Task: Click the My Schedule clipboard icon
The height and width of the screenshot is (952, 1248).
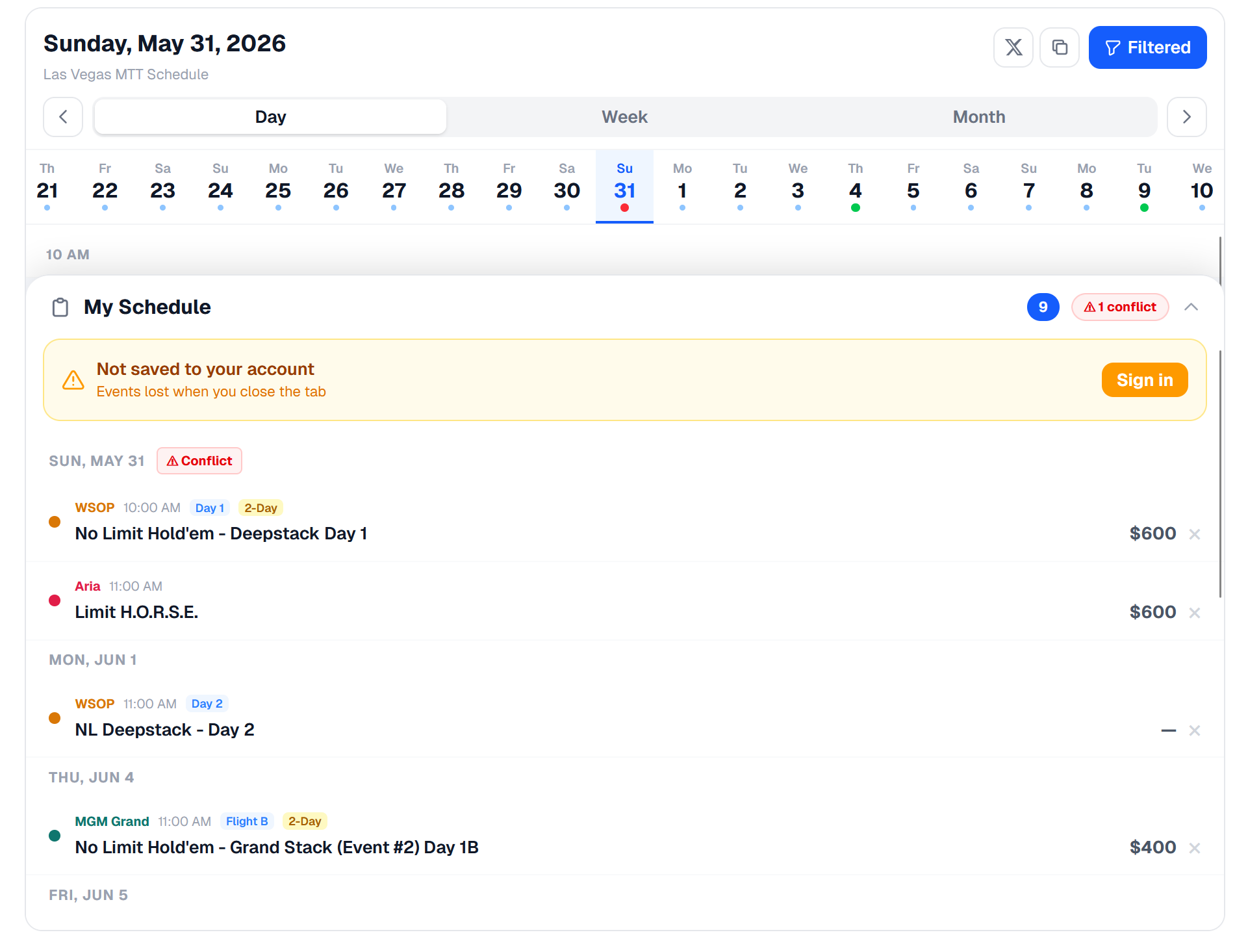Action: click(x=60, y=307)
